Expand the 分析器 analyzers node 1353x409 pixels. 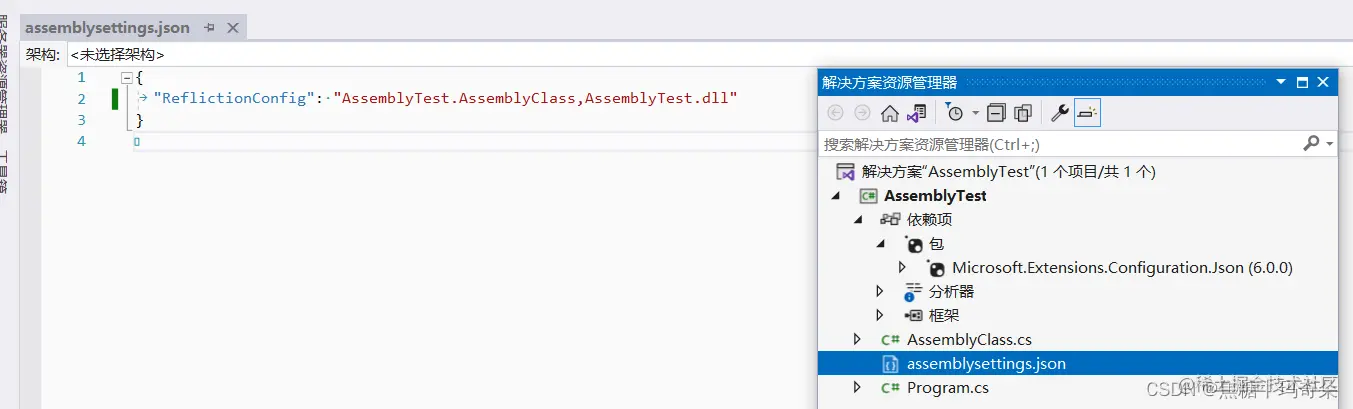880,291
